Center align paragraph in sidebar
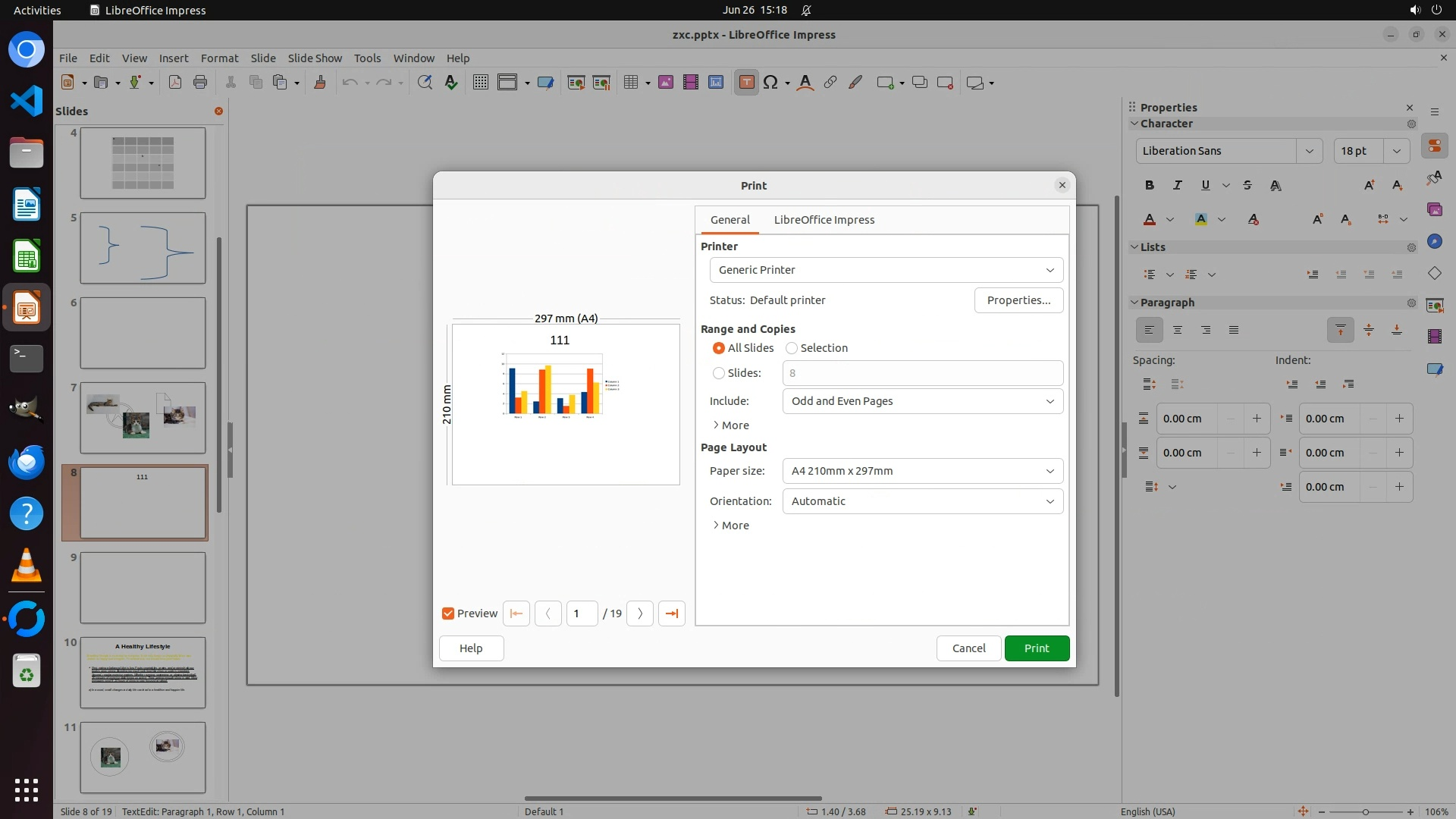The width and height of the screenshot is (1456, 819). [1177, 330]
